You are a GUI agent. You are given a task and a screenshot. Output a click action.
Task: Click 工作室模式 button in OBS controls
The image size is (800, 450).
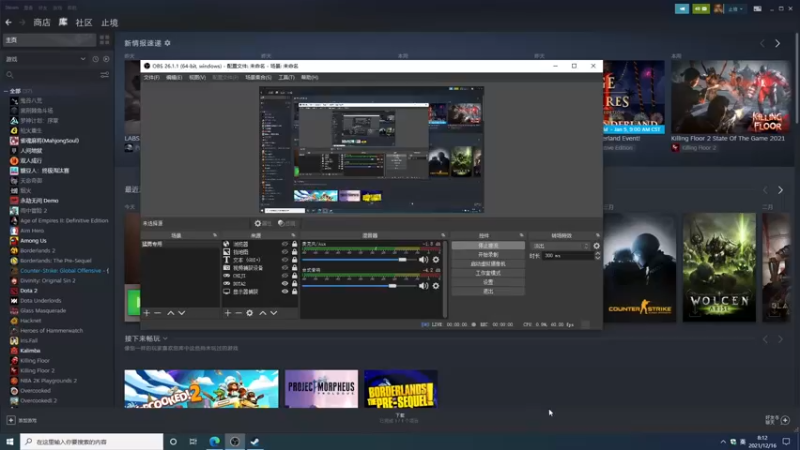pos(488,273)
